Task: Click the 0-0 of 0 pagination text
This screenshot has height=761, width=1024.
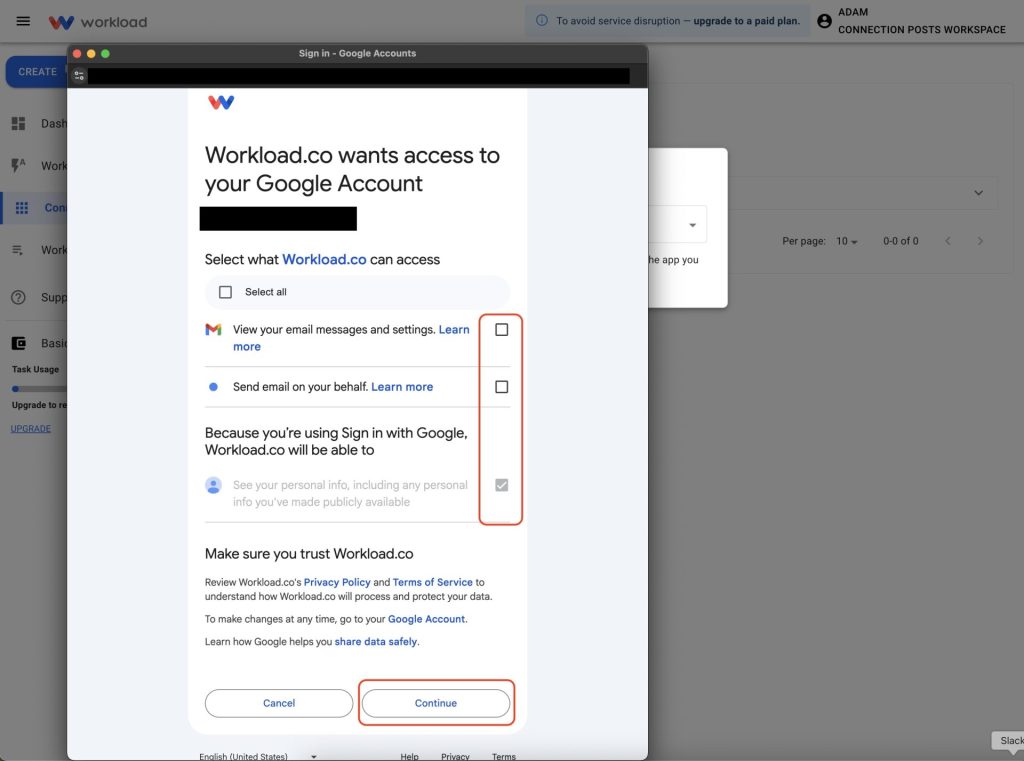Action: (901, 241)
